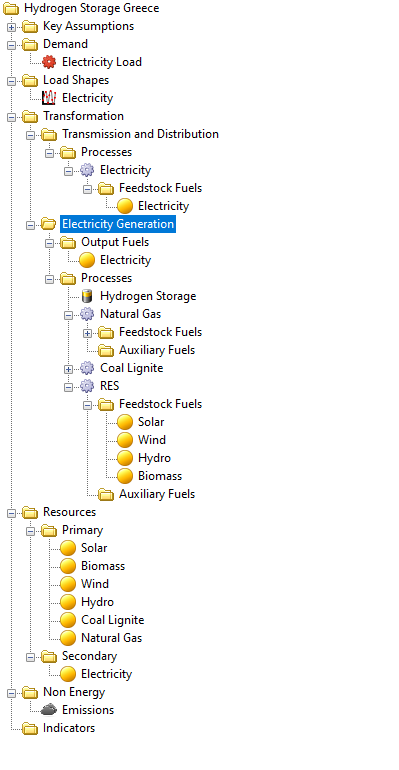Click the Emissions cloud icon
Image resolution: width=399 pixels, height=770 pixels.
[x=49, y=710]
